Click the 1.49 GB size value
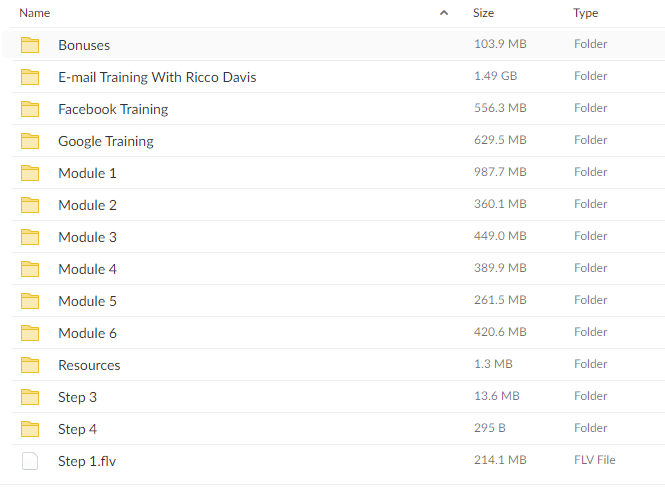665x489 pixels. [495, 76]
